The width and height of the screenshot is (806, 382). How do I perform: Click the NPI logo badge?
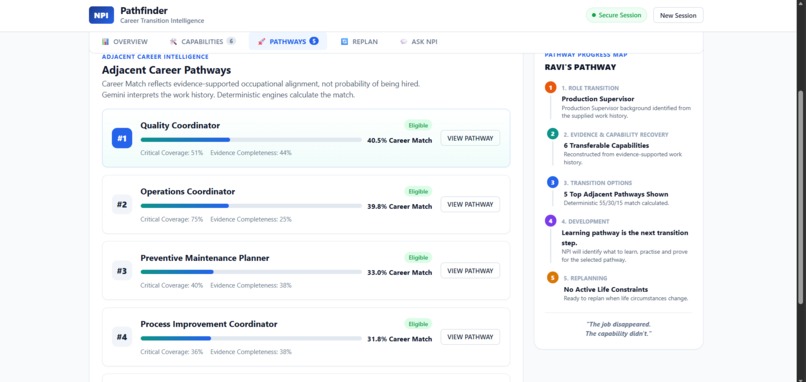pos(101,15)
